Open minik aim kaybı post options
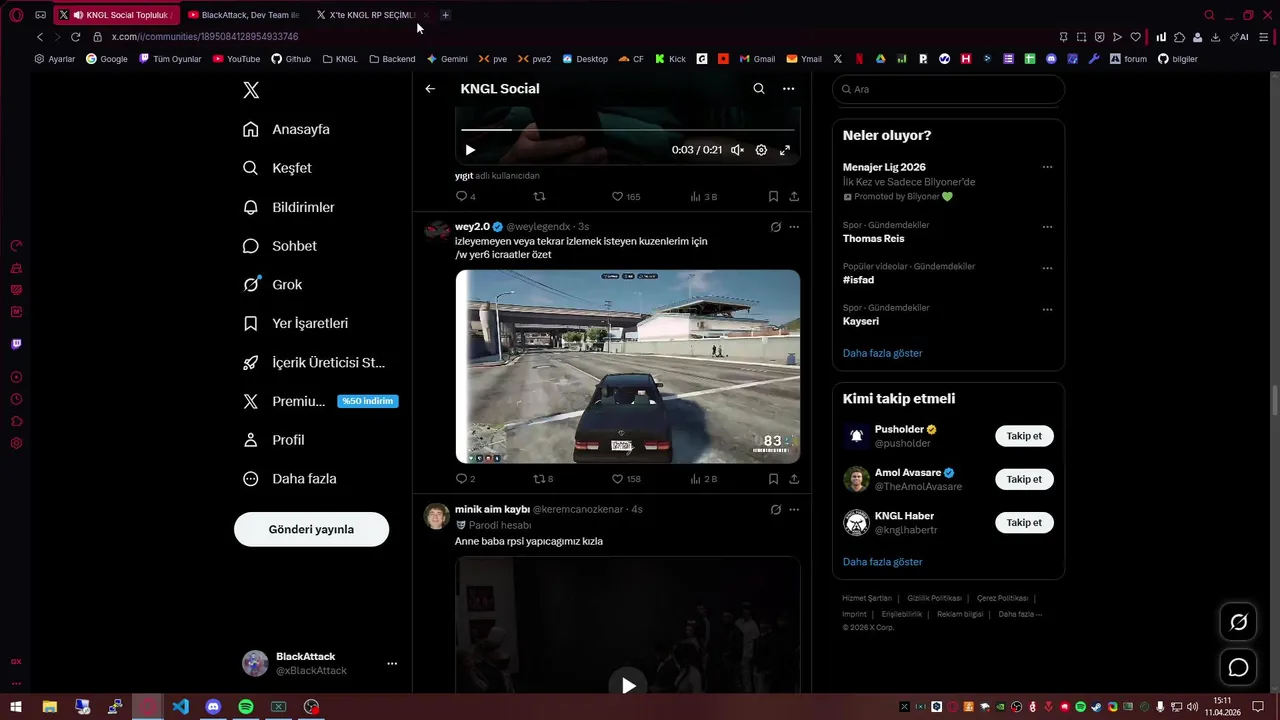The width and height of the screenshot is (1280, 720). pyautogui.click(x=794, y=509)
